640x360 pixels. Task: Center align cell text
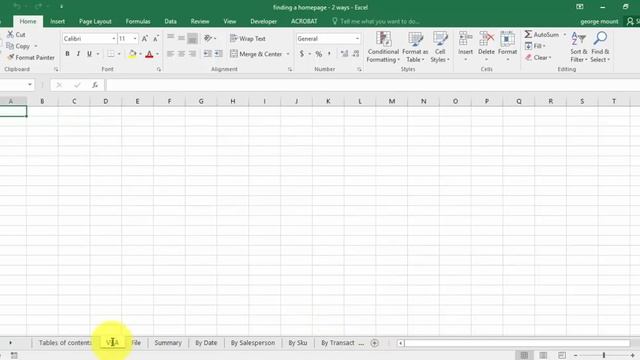pos(181,54)
